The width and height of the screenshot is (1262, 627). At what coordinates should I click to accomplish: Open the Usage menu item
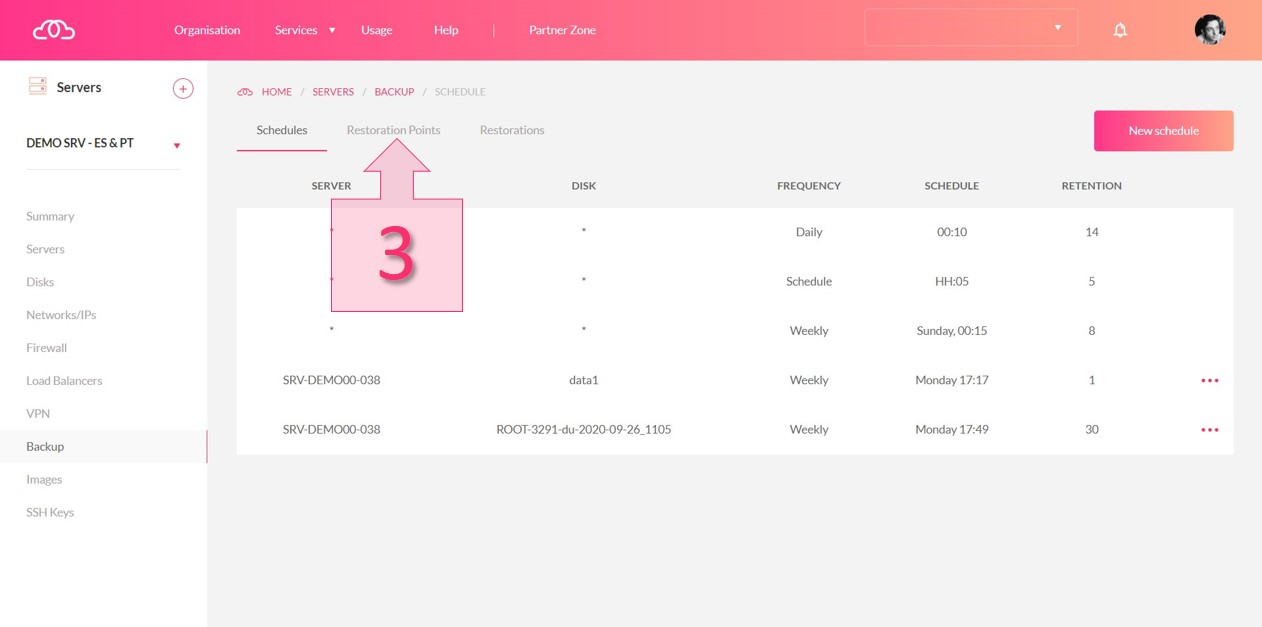[x=376, y=30]
